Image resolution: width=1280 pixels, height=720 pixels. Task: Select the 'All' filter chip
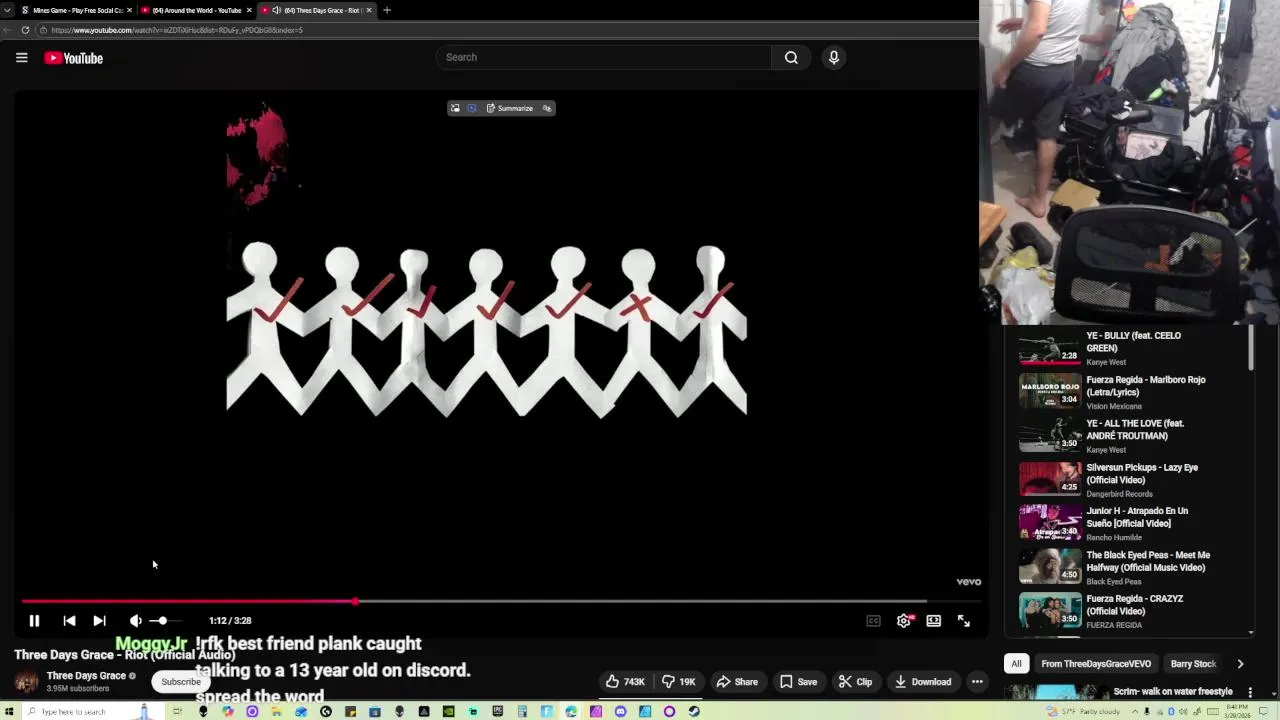tap(1016, 664)
